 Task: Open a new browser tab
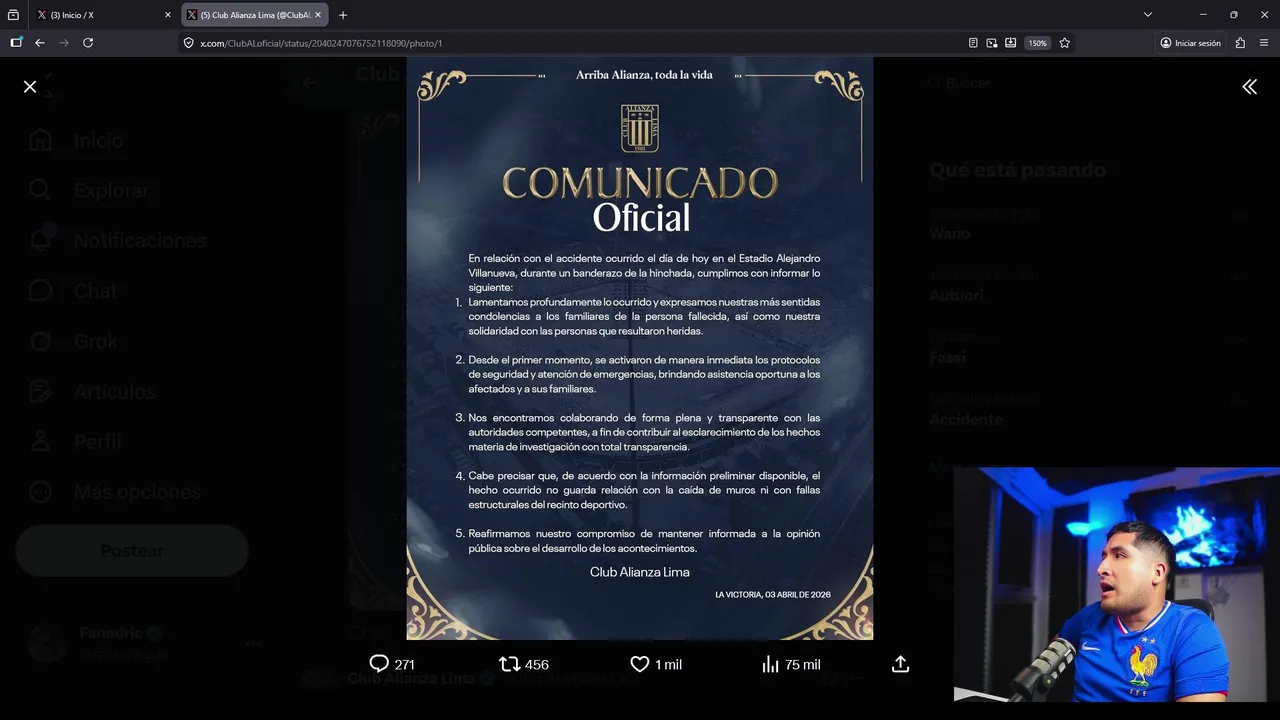pyautogui.click(x=343, y=15)
